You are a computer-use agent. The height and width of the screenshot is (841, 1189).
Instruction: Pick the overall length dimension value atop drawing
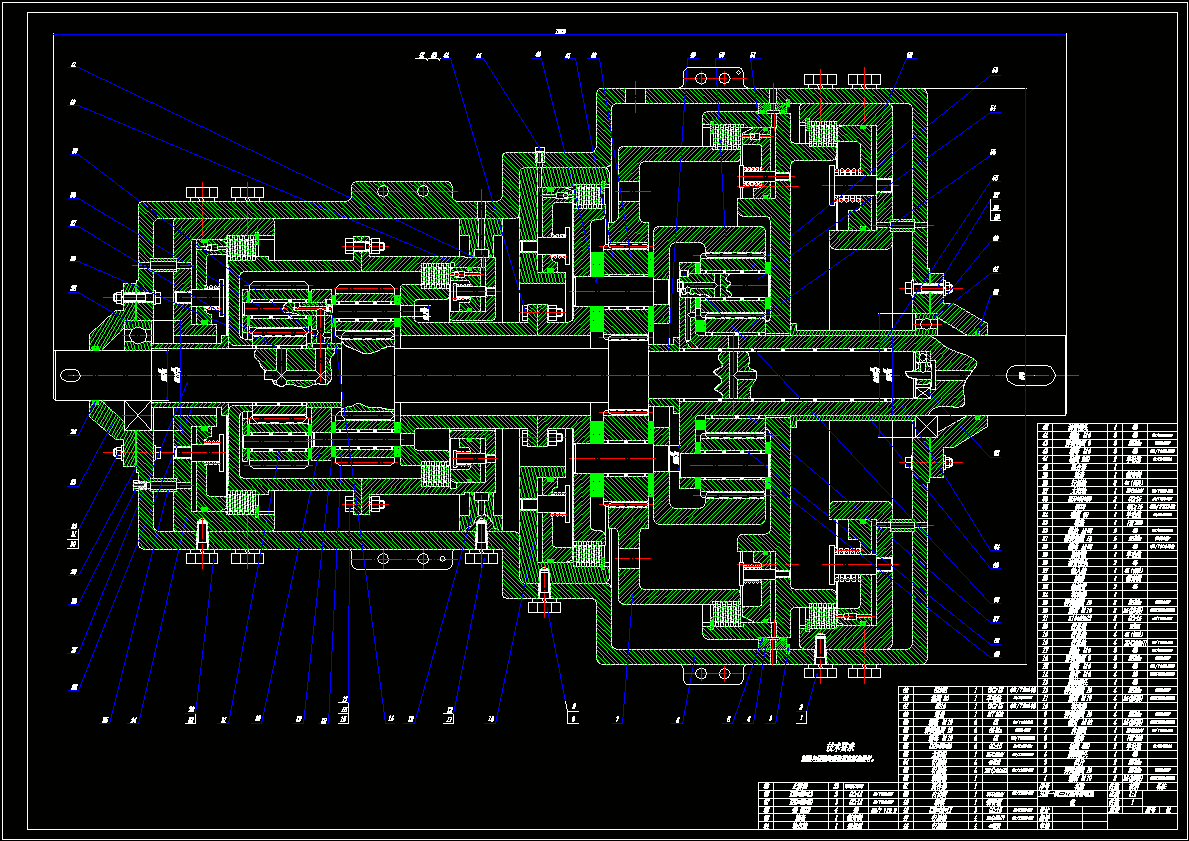(560, 31)
